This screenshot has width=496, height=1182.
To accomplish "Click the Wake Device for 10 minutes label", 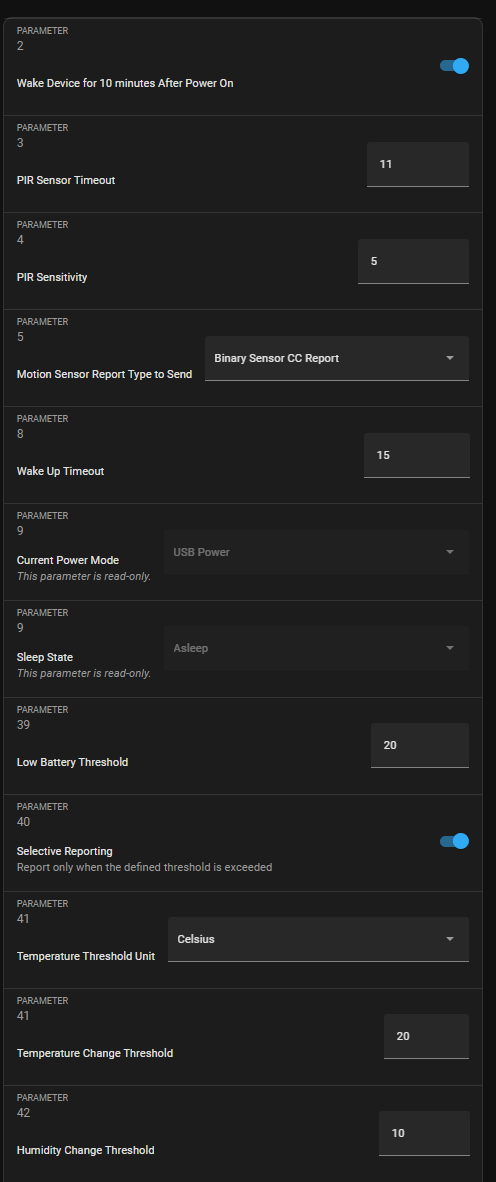I will [125, 84].
